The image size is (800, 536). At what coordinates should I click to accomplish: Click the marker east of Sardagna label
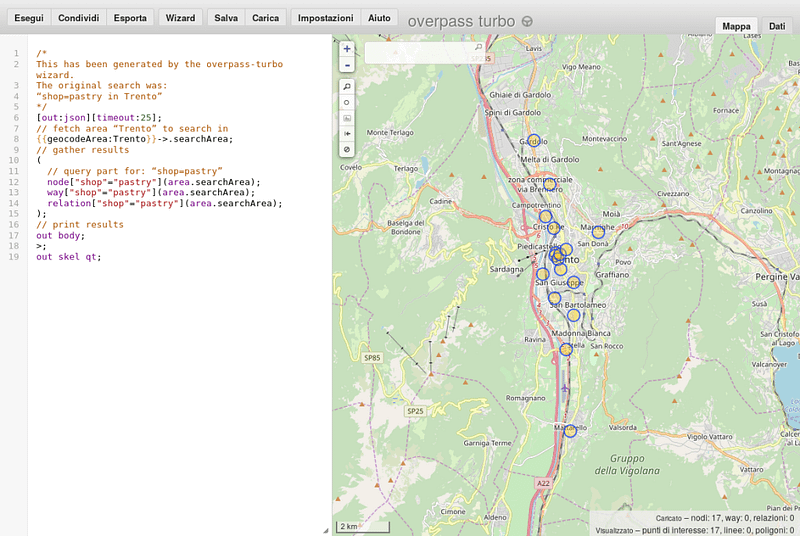point(543,274)
